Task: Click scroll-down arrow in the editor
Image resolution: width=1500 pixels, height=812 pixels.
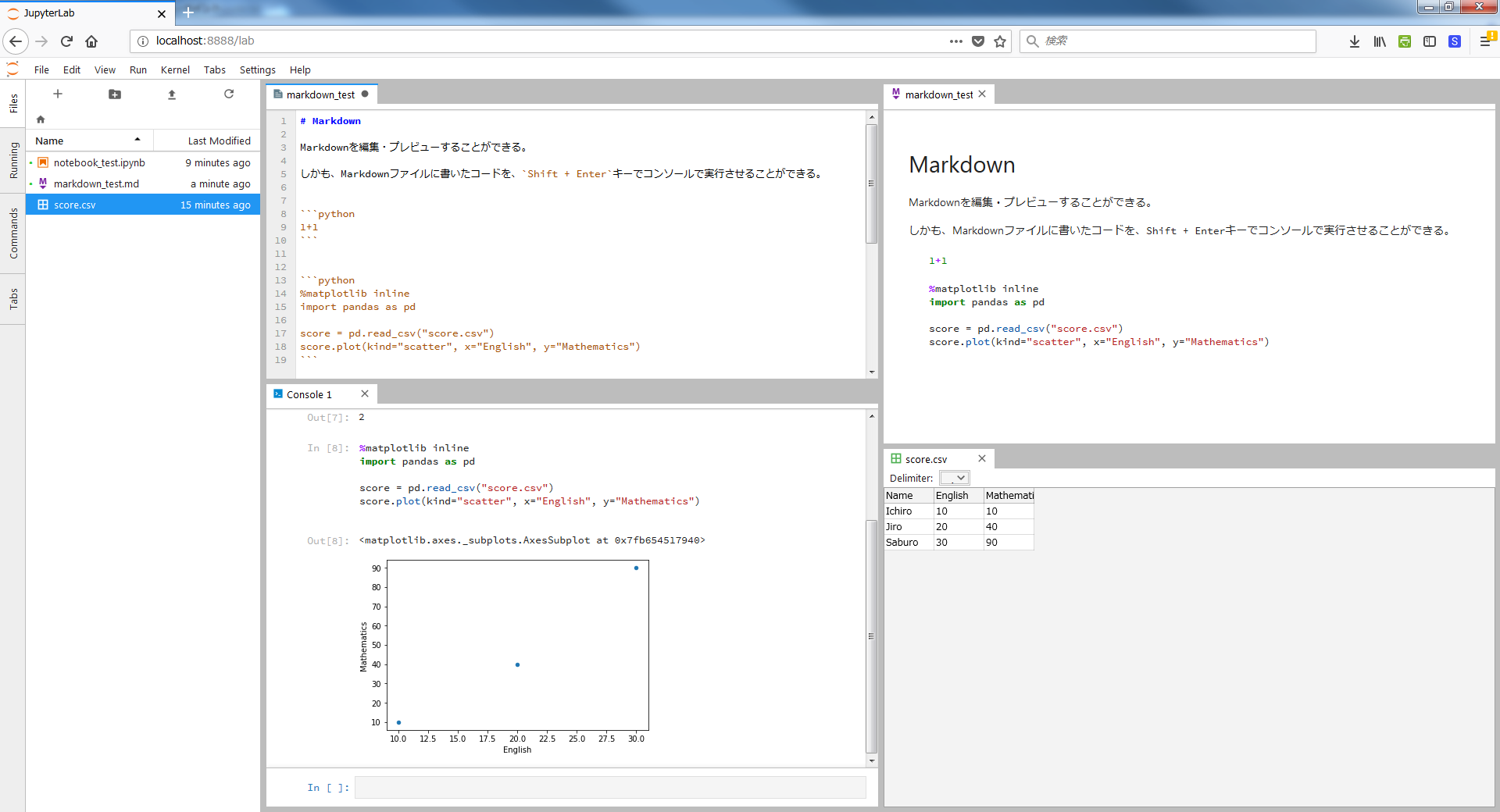Action: point(872,372)
